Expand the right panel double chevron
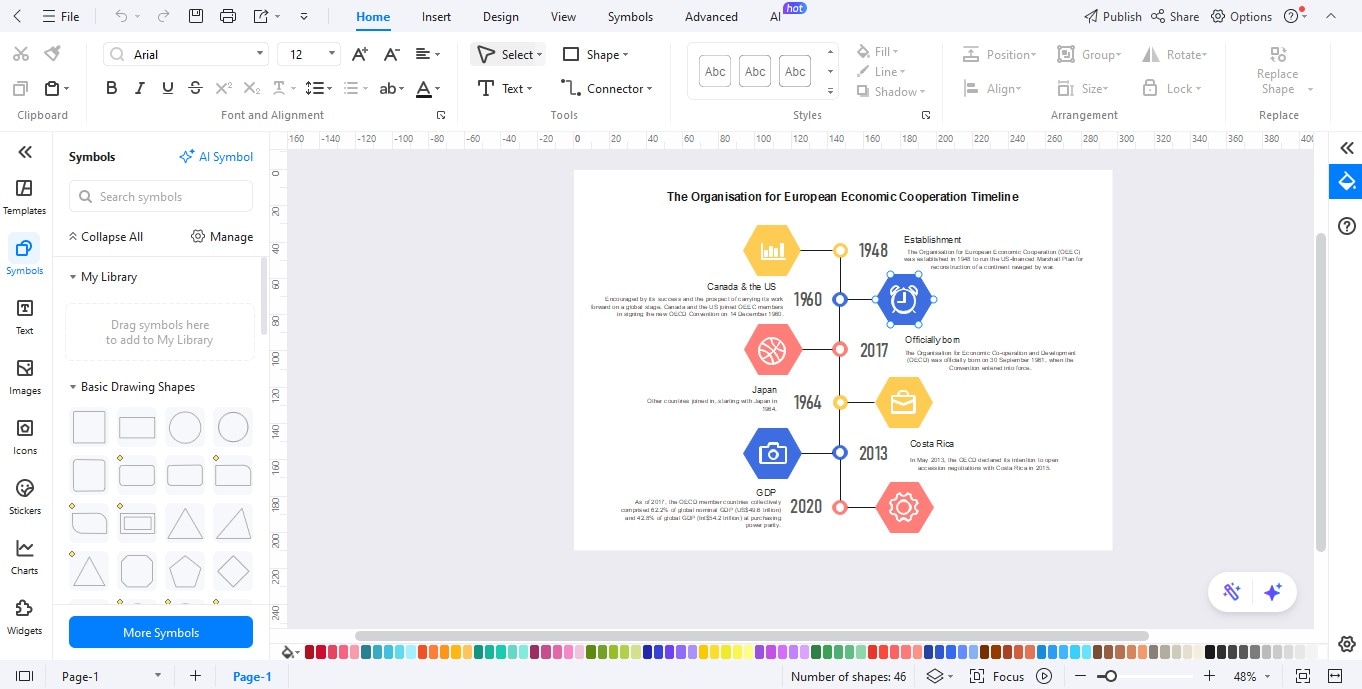The image size is (1362, 689). coord(1347,148)
